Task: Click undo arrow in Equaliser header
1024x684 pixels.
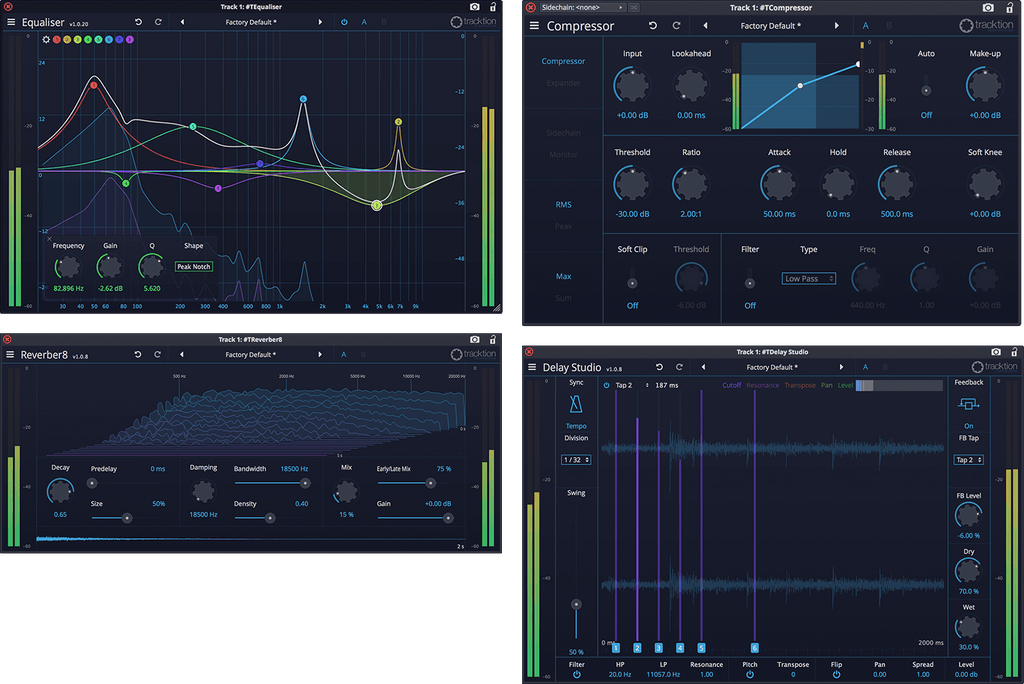Action: click(x=138, y=22)
